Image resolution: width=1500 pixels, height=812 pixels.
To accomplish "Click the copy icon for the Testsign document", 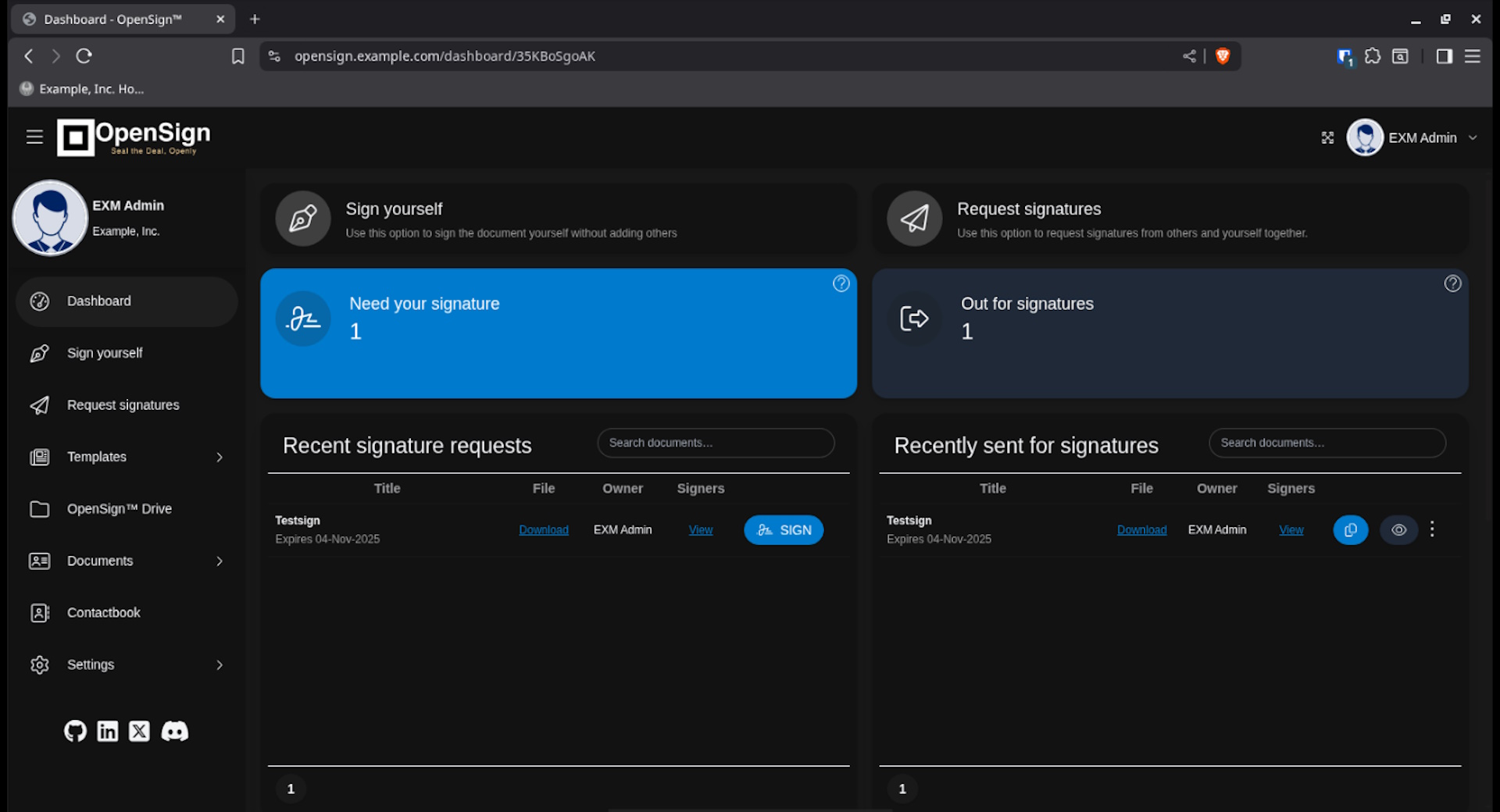I will point(1350,529).
